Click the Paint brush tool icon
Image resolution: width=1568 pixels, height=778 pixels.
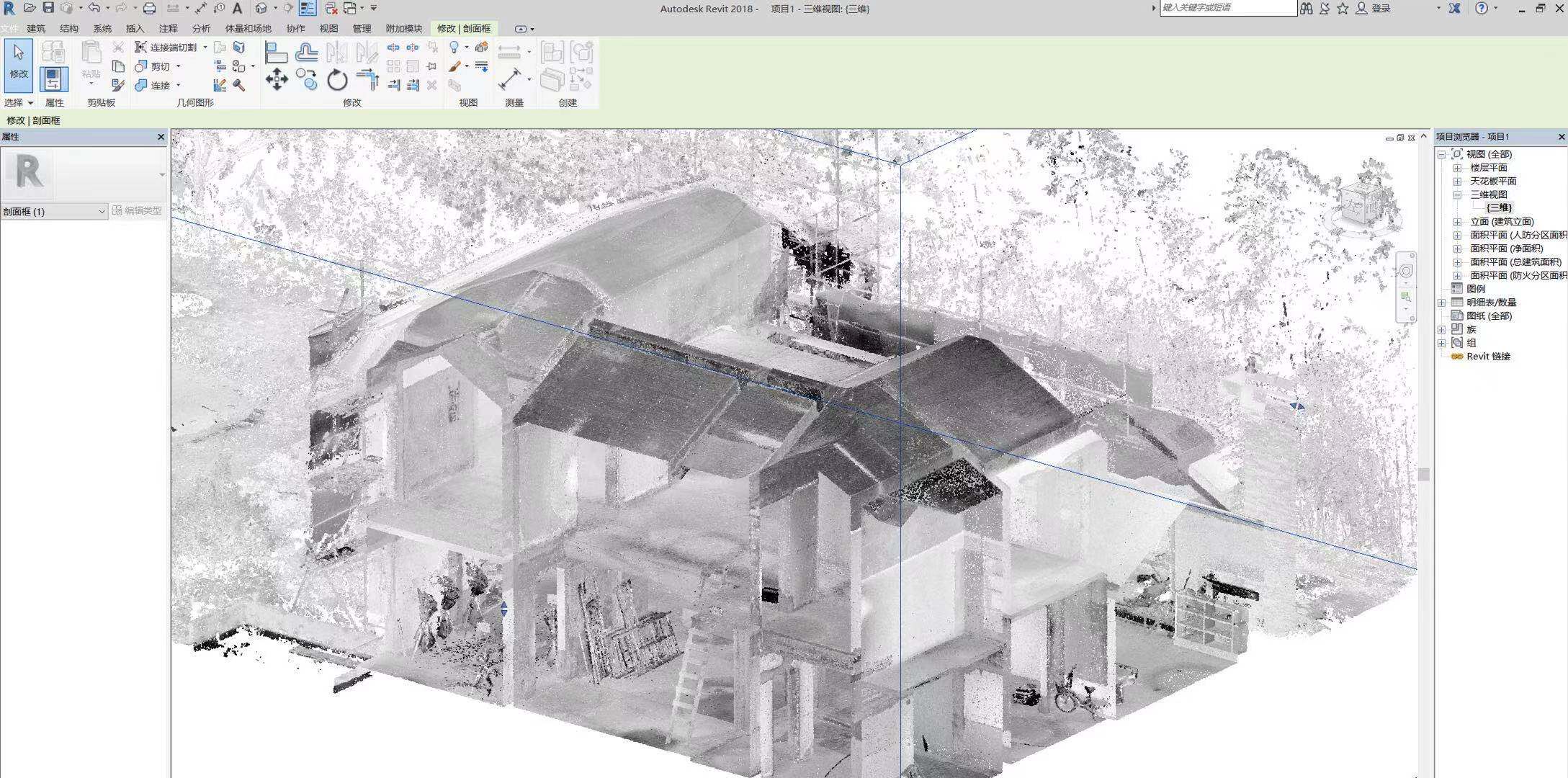click(x=454, y=66)
